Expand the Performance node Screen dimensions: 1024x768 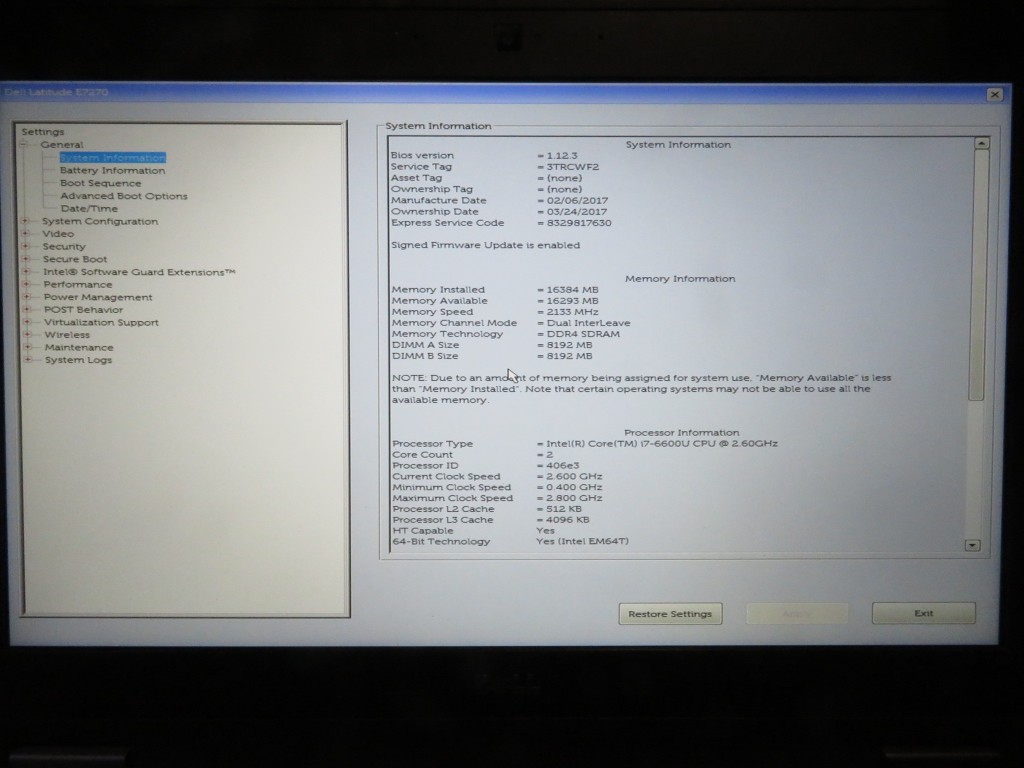[27, 284]
